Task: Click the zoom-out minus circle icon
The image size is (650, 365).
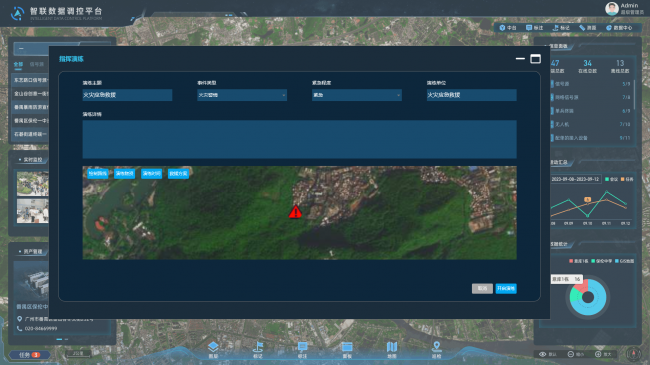Action: (570, 354)
